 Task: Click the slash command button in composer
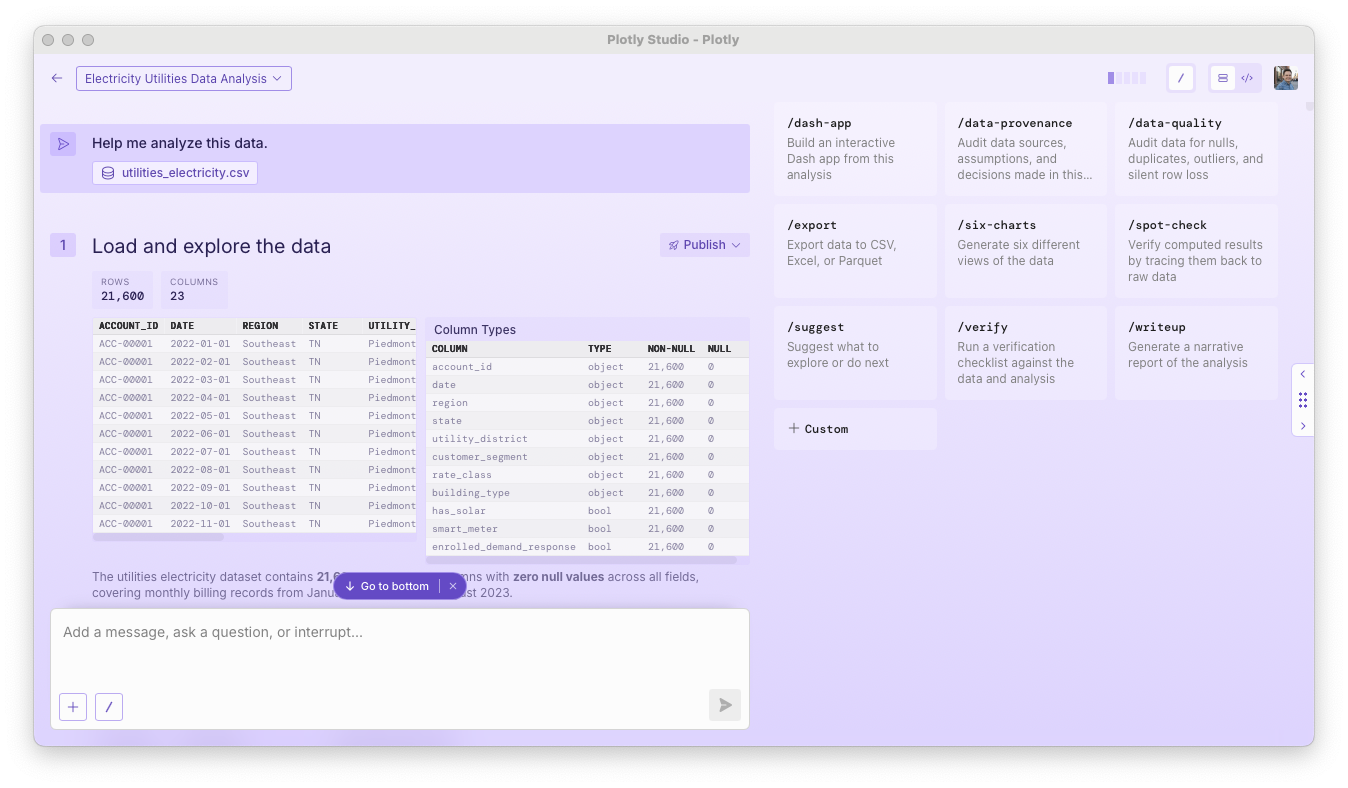click(x=109, y=707)
